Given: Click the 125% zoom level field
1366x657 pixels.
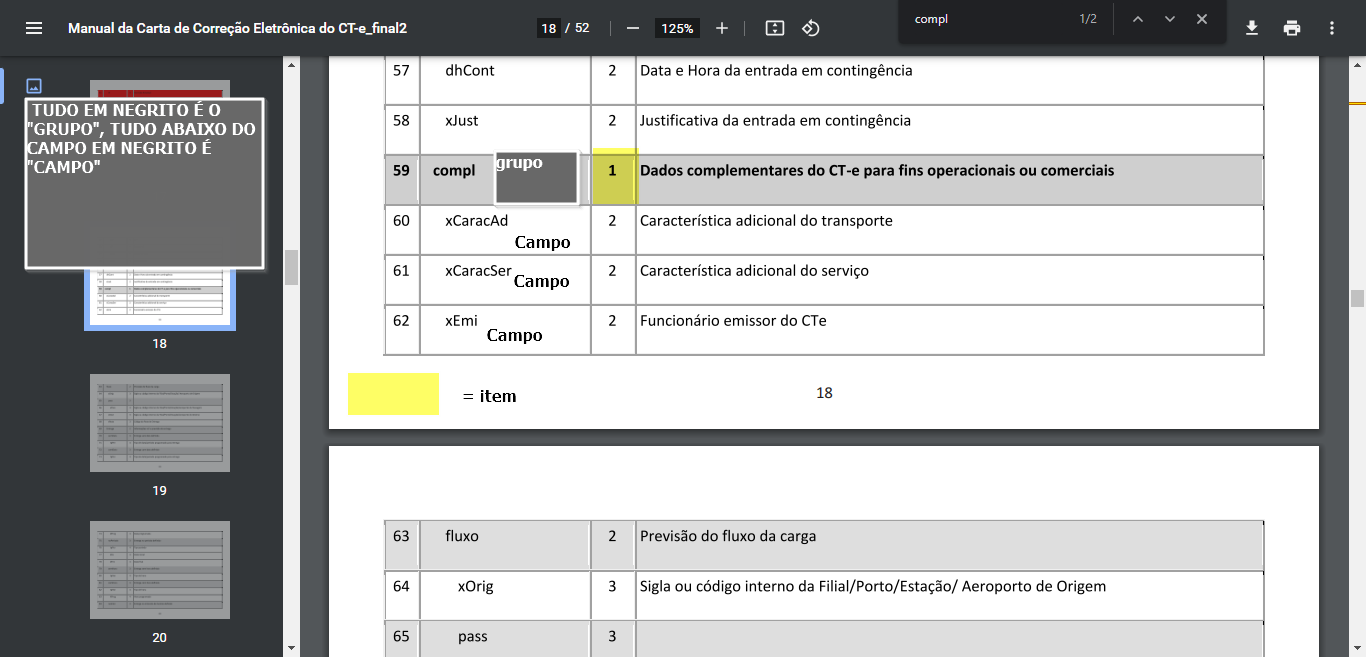Looking at the screenshot, I should (677, 28).
